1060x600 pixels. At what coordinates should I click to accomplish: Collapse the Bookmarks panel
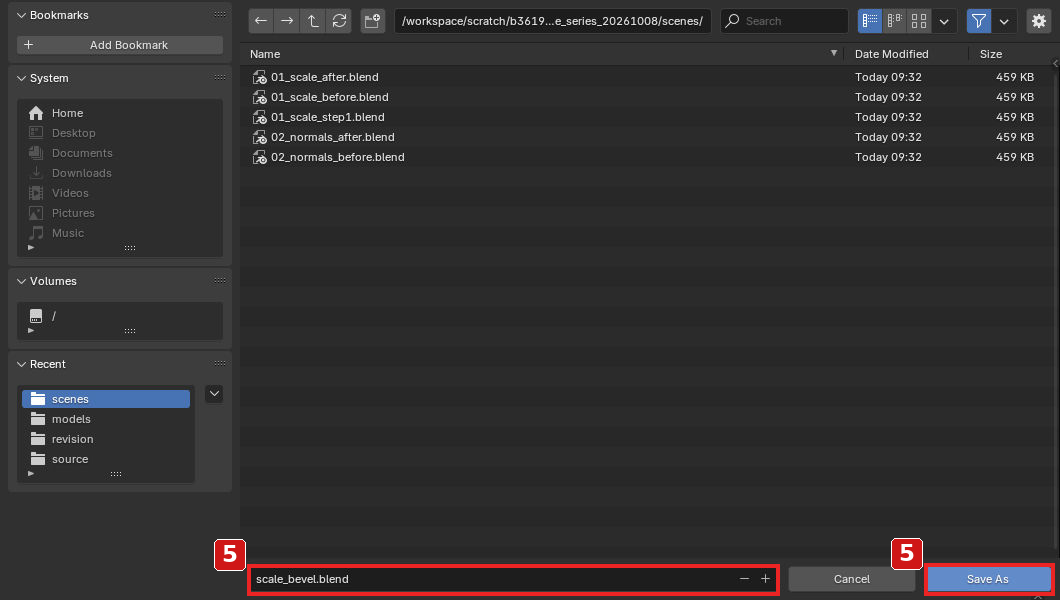tap(22, 15)
